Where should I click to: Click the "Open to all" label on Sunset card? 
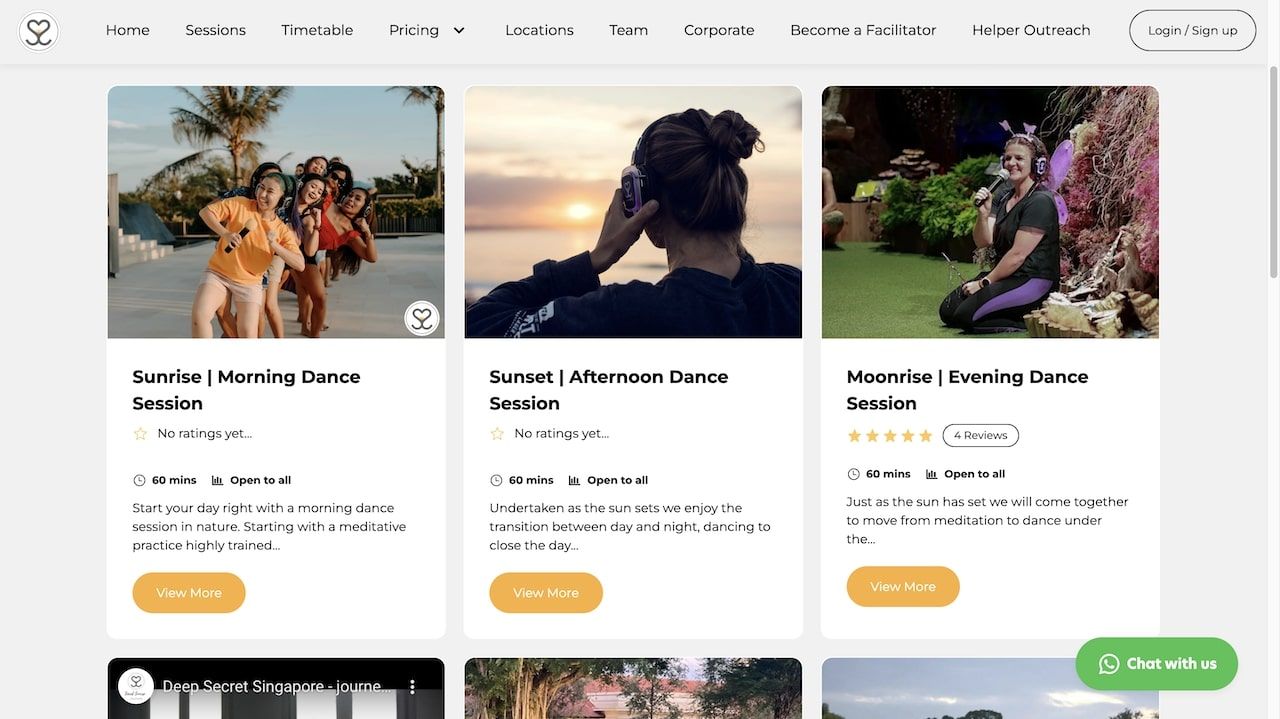tap(618, 480)
